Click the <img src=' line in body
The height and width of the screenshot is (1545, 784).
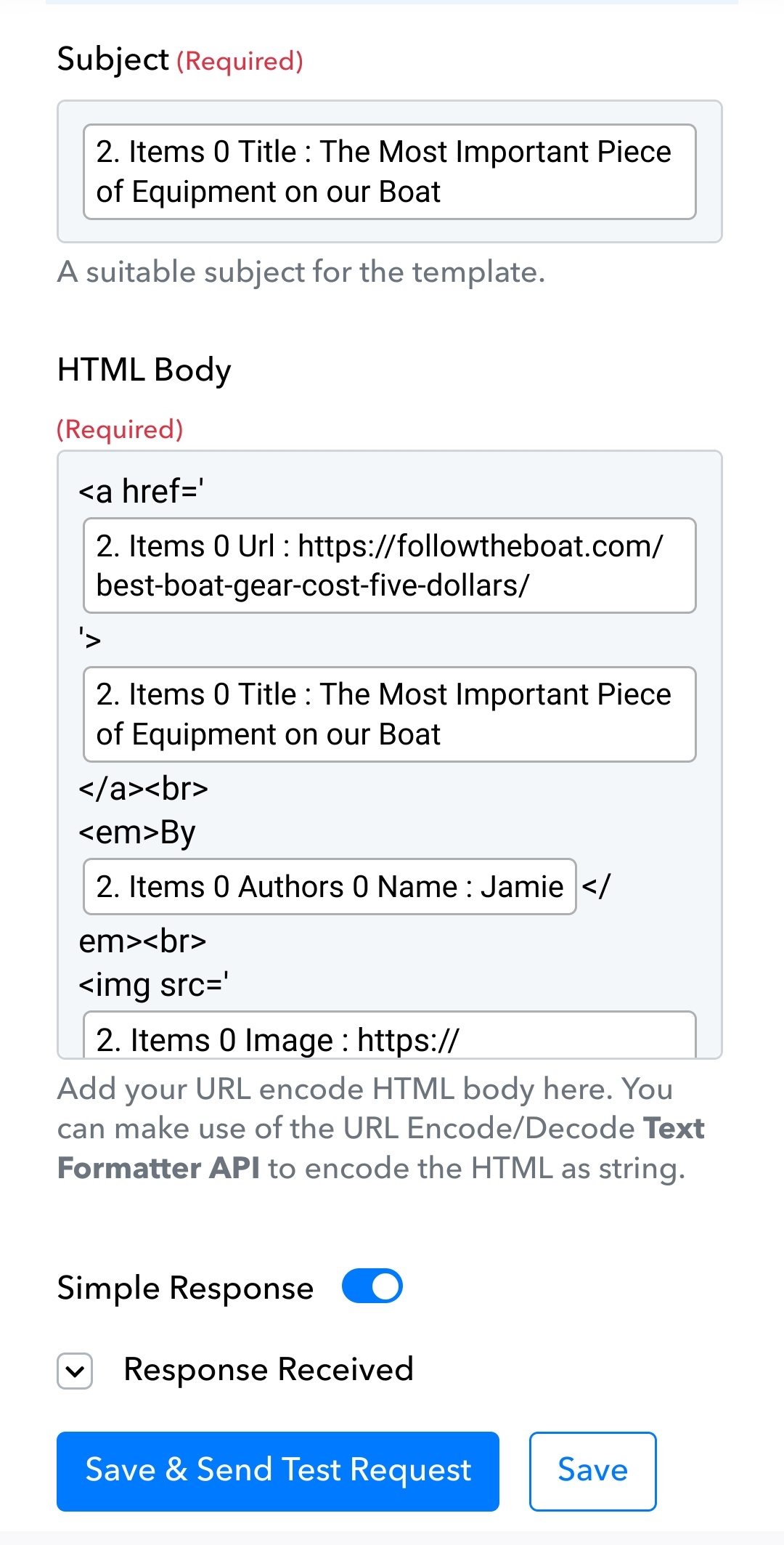tap(154, 985)
